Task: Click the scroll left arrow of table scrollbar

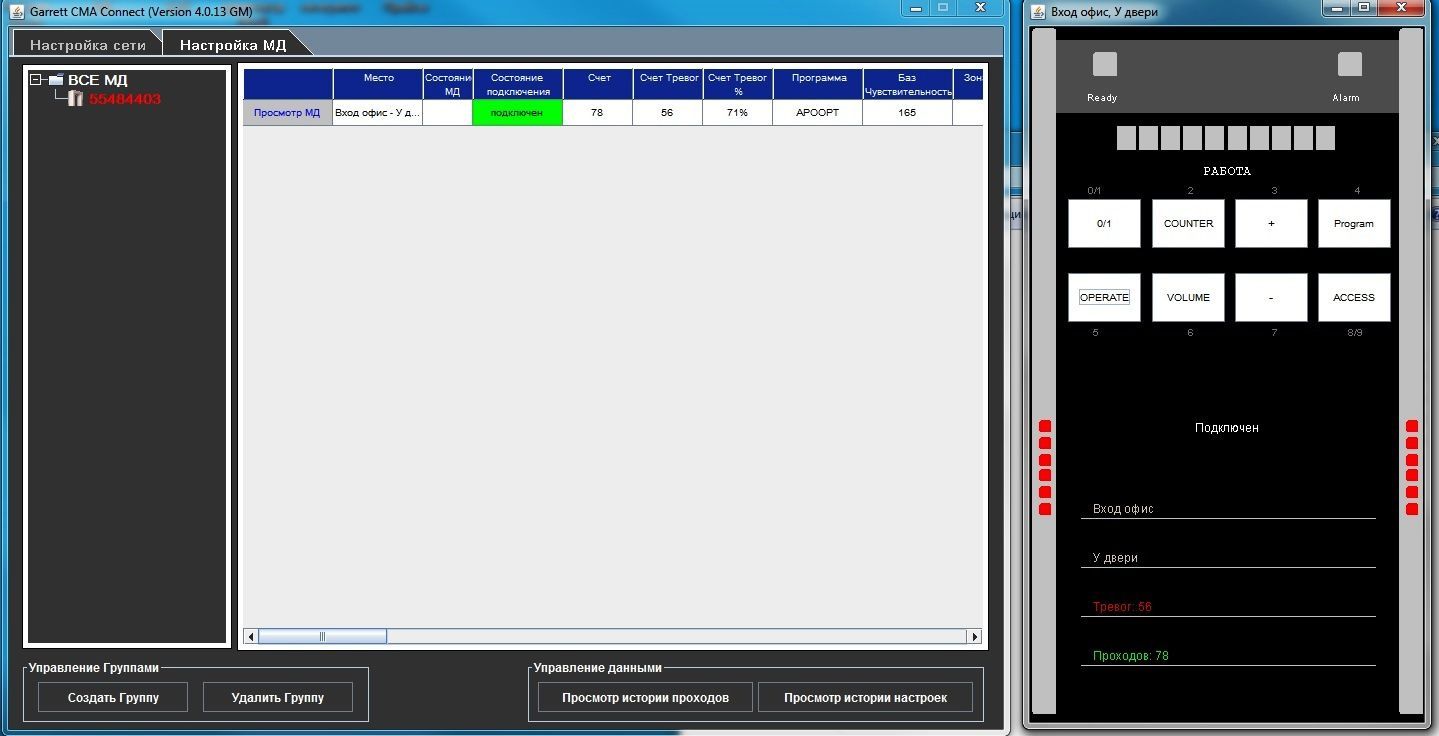Action: coord(251,636)
